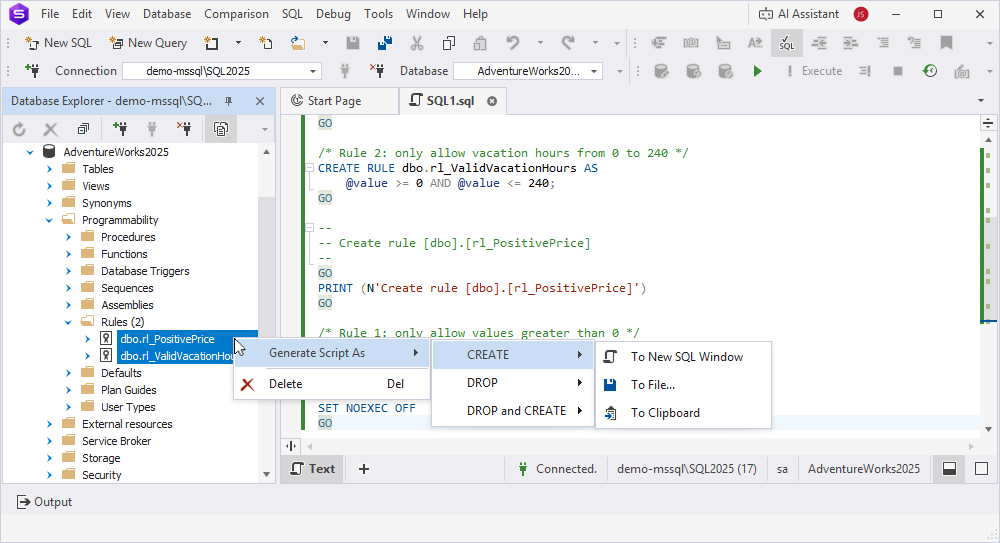This screenshot has height=543, width=1000.
Task: Expand the Tables folder
Action: click(49, 169)
